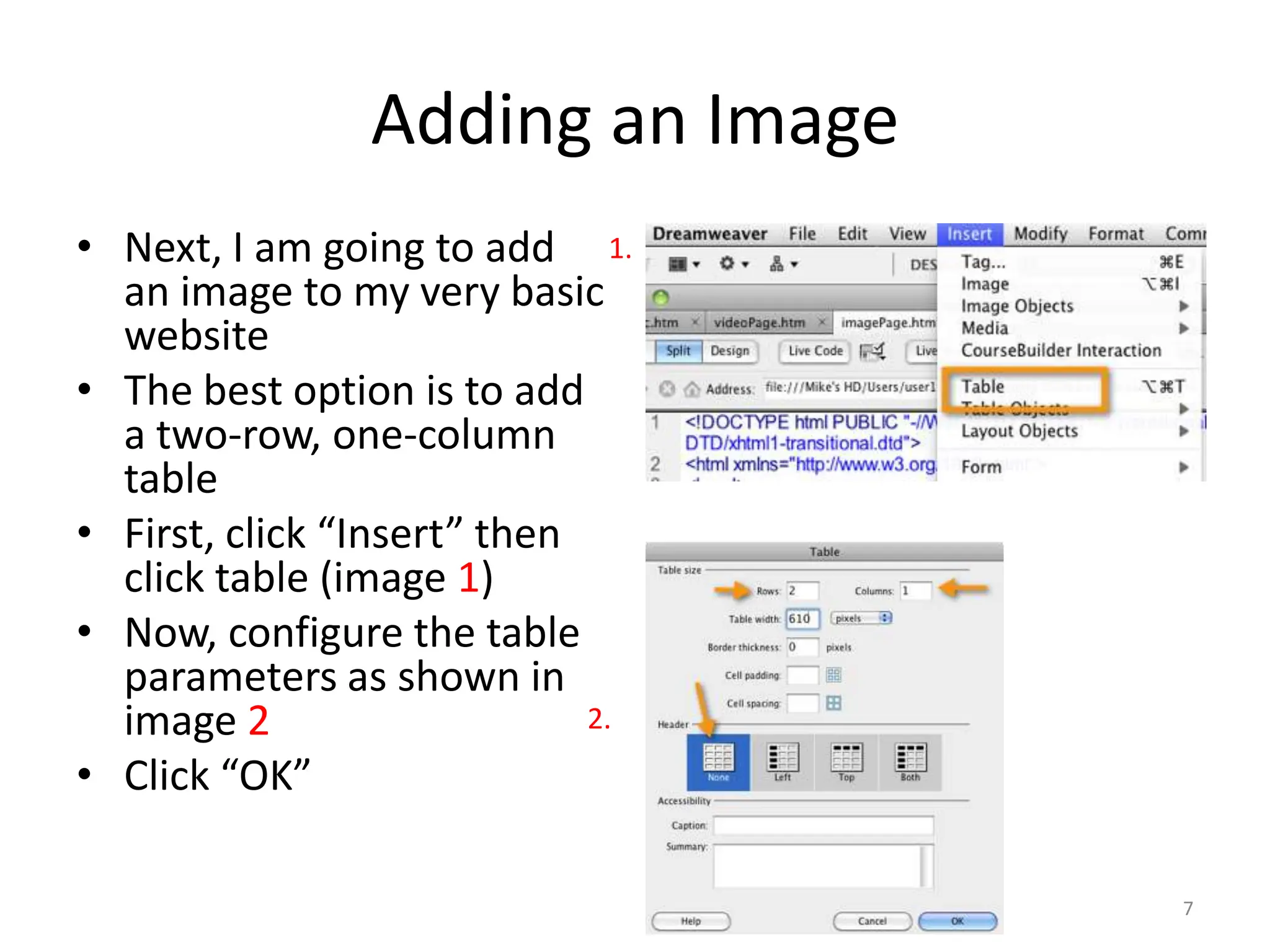Toggle the Split view button

pyautogui.click(x=678, y=351)
